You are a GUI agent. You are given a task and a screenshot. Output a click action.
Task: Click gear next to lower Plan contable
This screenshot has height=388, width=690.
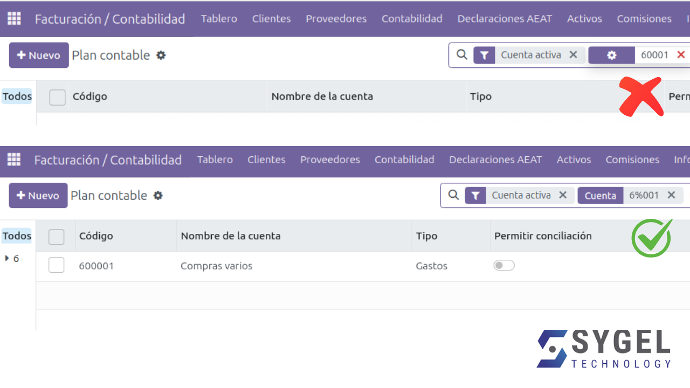[x=158, y=196]
